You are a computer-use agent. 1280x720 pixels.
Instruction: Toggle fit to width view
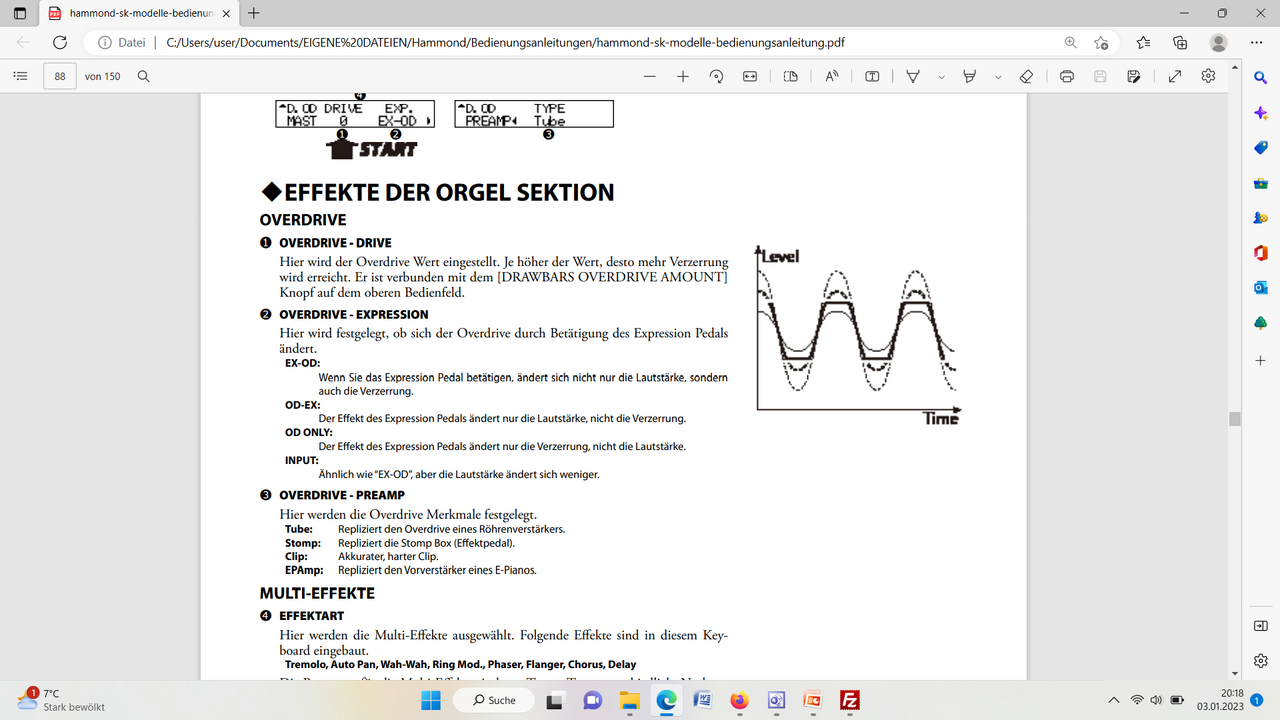coord(750,76)
